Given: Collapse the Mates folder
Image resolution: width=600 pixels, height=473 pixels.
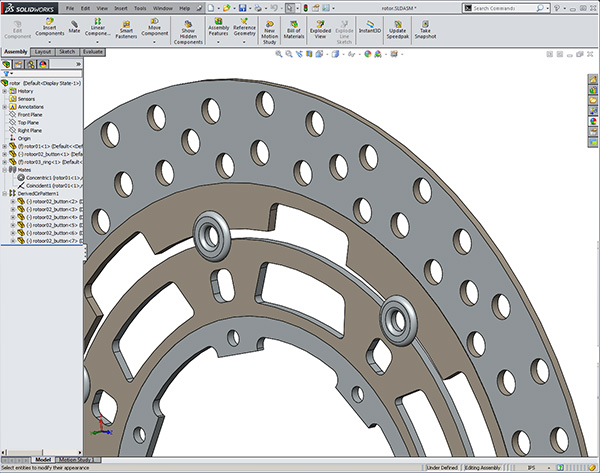Looking at the screenshot, I should tap(5, 170).
